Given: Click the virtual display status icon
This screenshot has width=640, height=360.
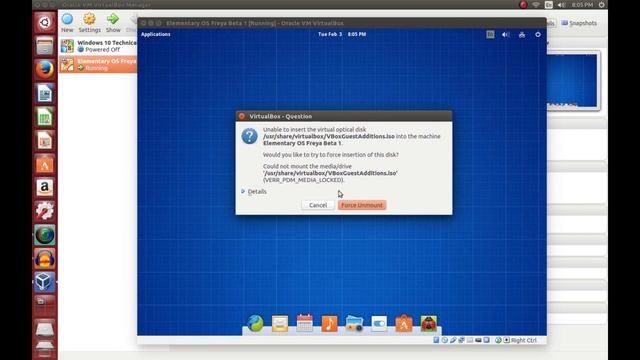Looking at the screenshot, I should pos(487,340).
